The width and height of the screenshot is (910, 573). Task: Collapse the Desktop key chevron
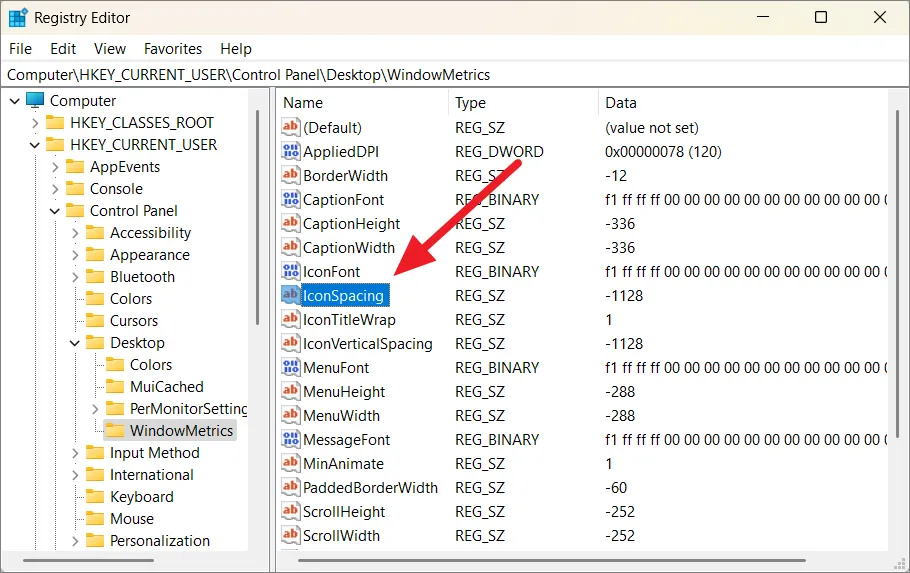coord(75,343)
